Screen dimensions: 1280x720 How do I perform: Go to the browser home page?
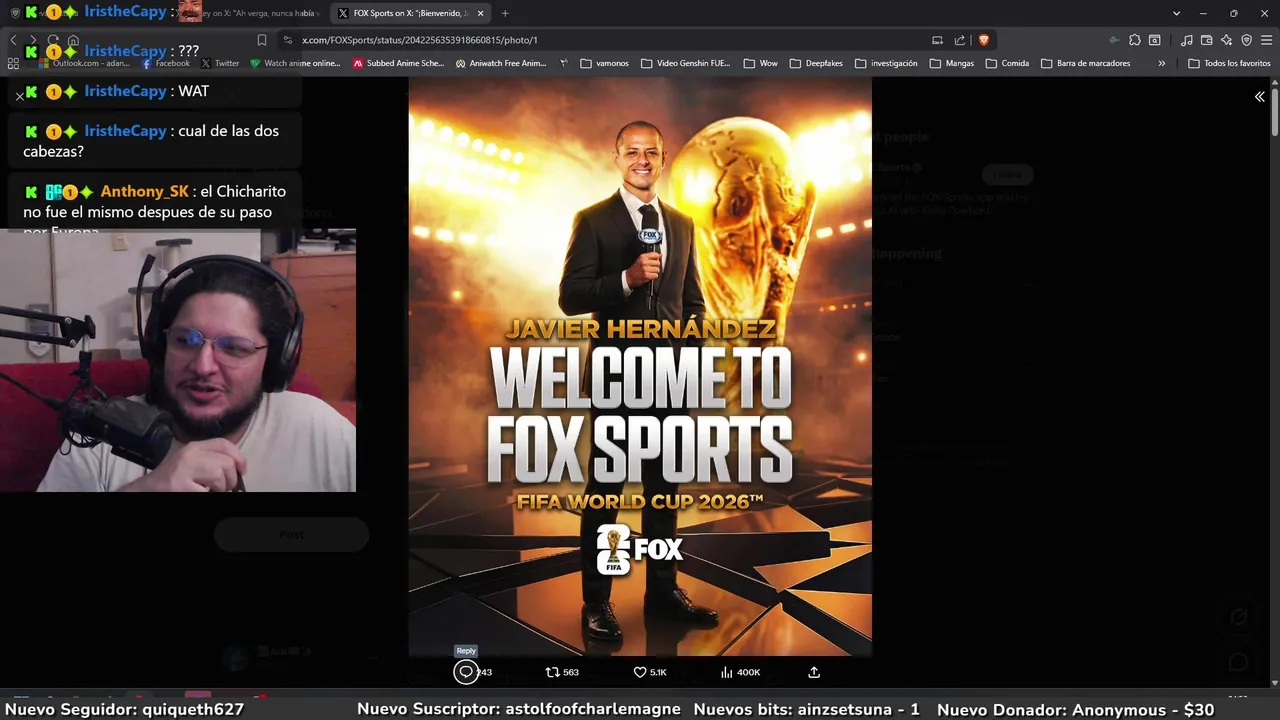tap(73, 40)
